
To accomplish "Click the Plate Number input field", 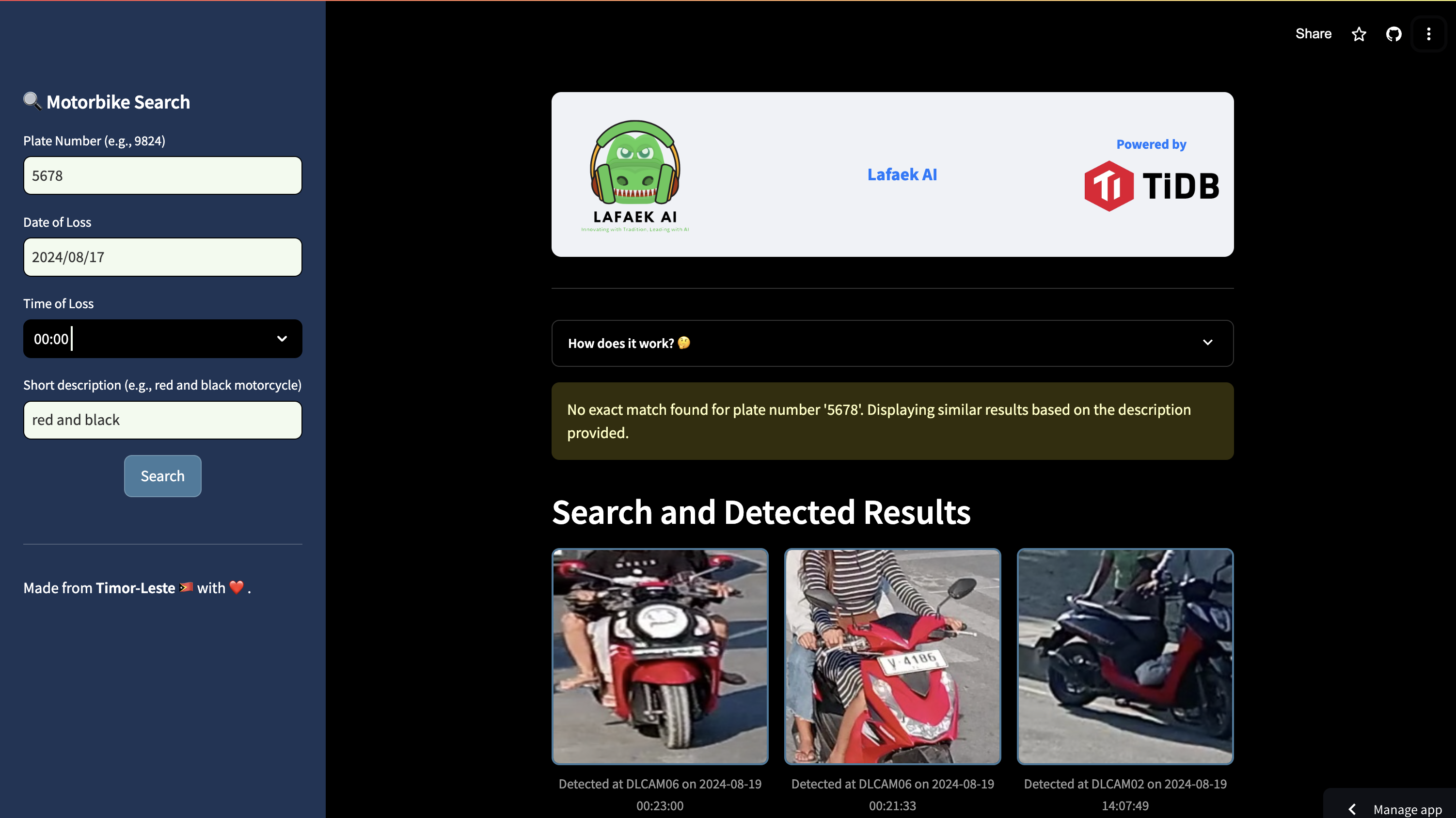I will [x=162, y=176].
